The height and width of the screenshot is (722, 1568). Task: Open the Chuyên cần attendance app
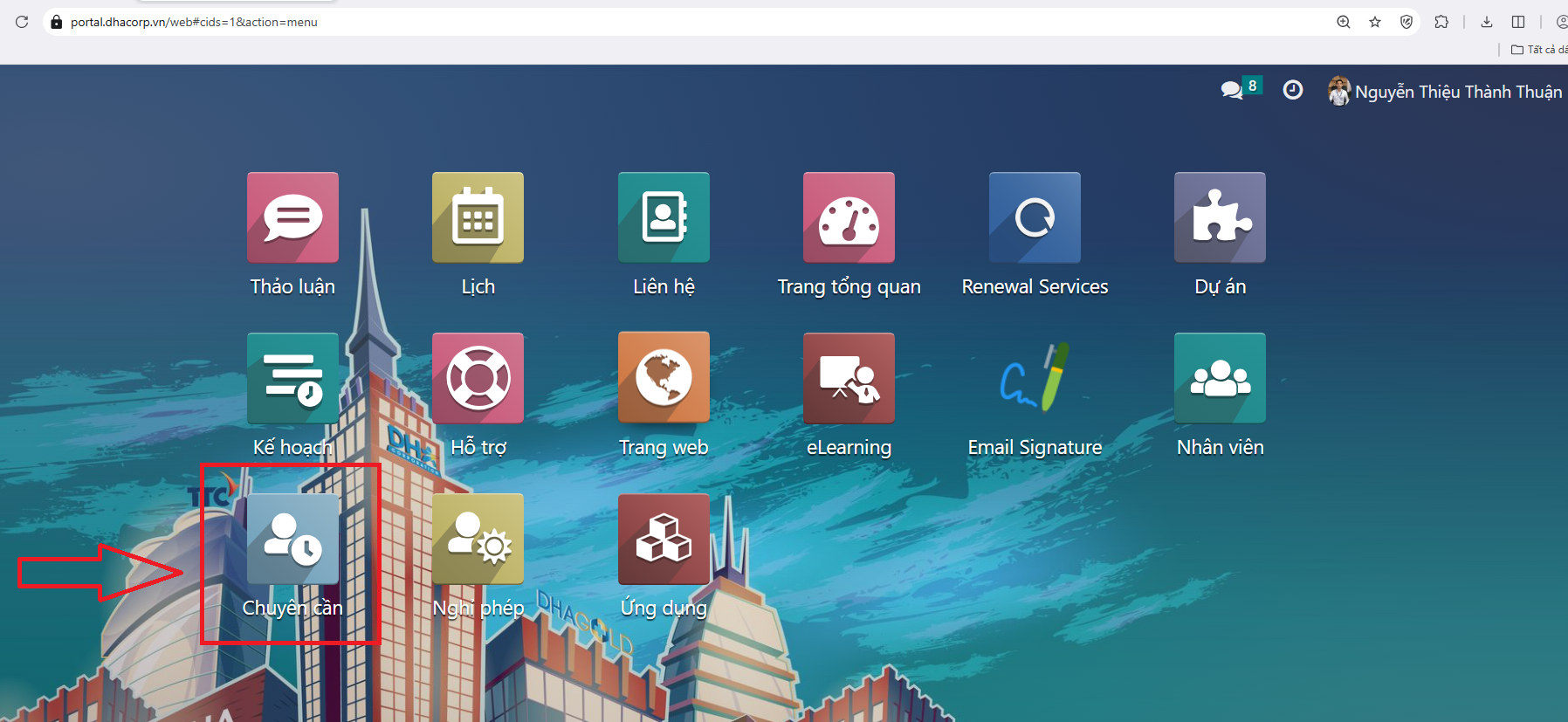tap(292, 540)
